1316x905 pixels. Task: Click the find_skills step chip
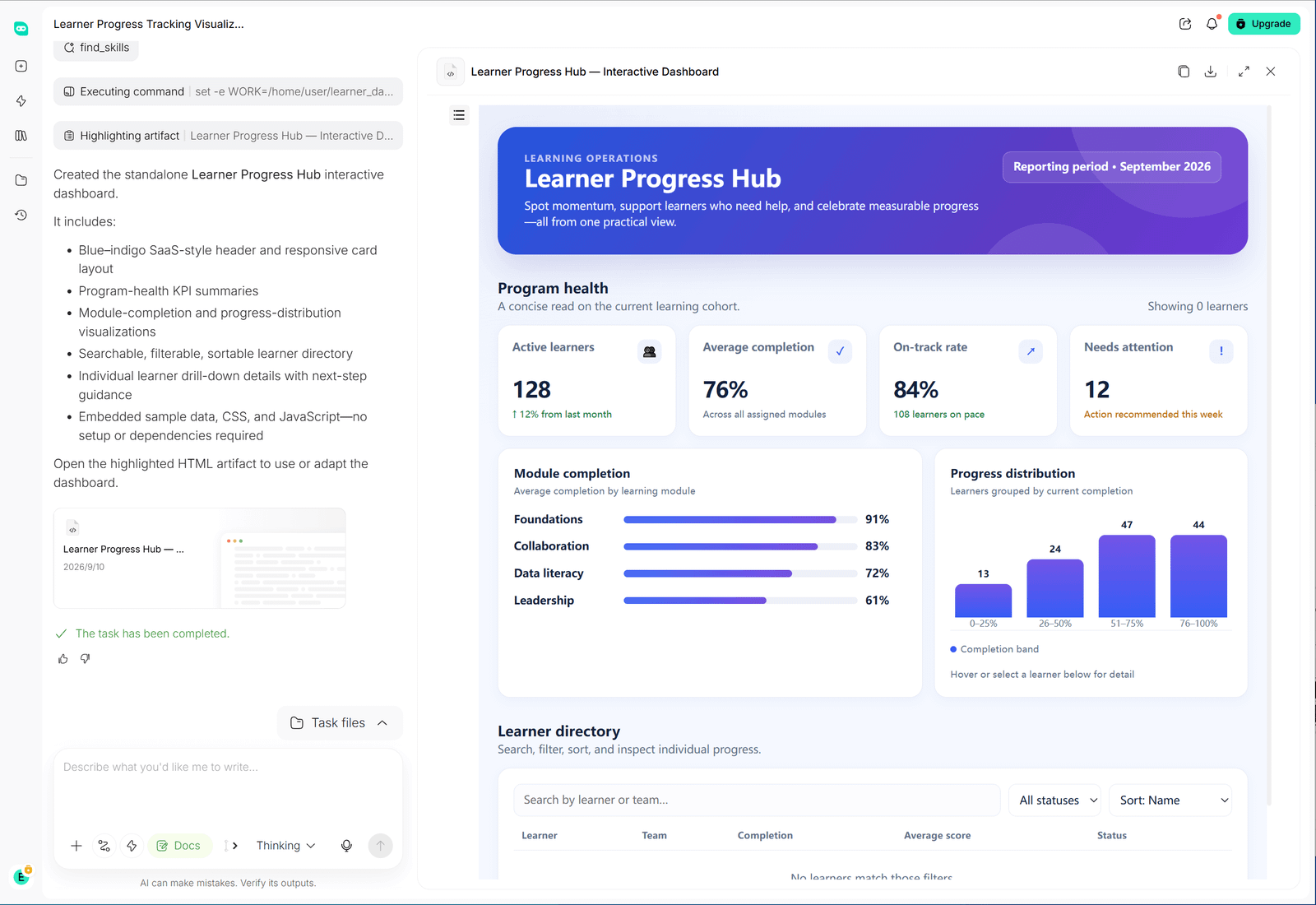pyautogui.click(x=96, y=48)
